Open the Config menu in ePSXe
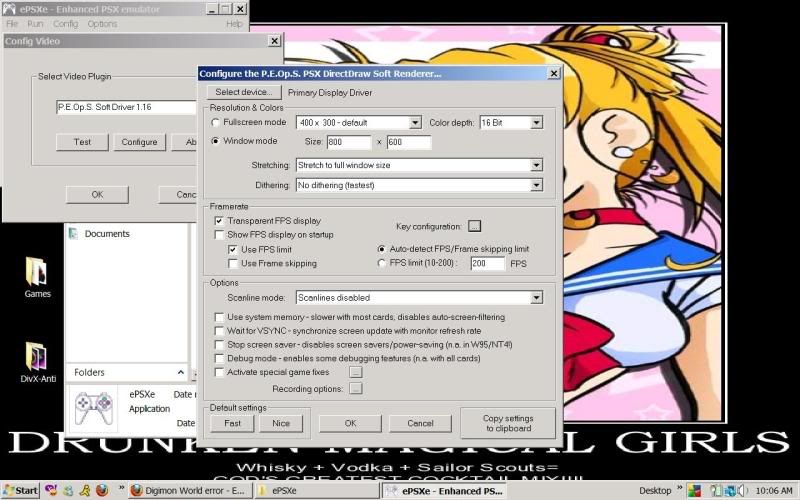800x500 pixels. click(x=66, y=24)
